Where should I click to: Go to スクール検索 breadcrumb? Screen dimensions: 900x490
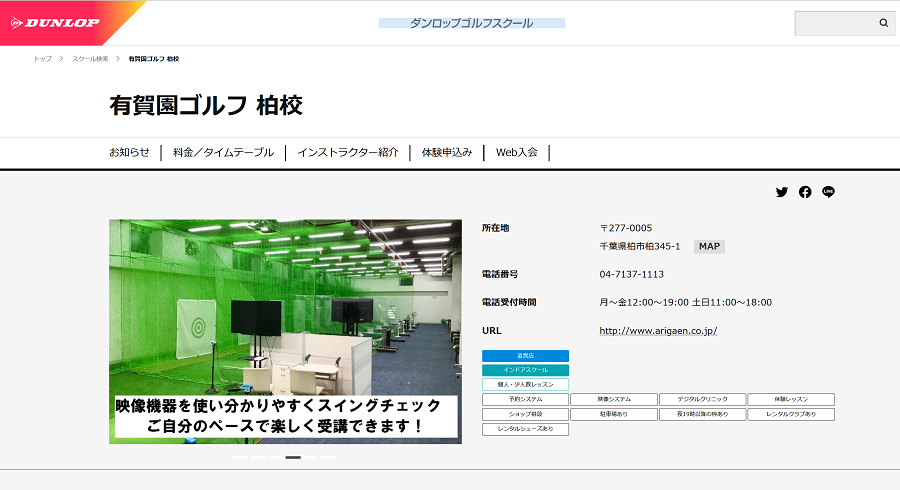coord(90,59)
